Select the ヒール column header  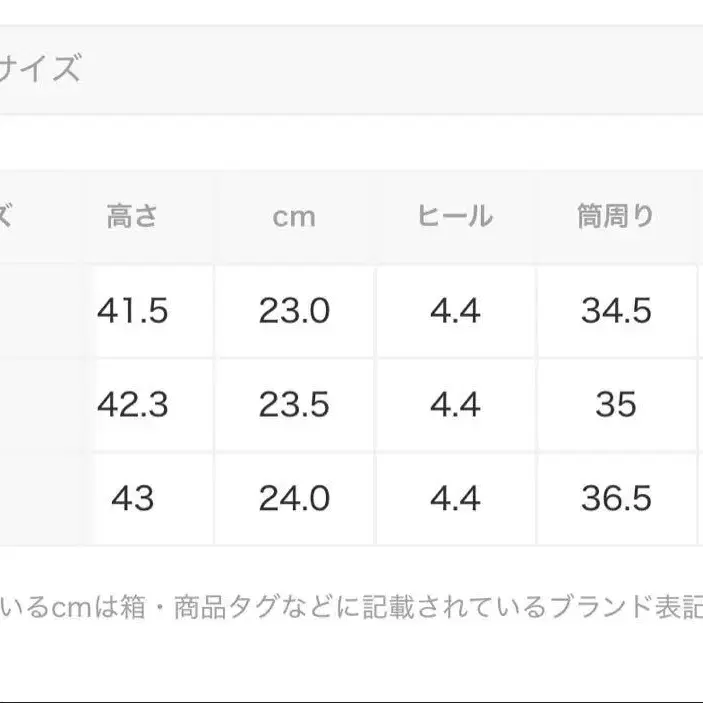[x=455, y=216]
